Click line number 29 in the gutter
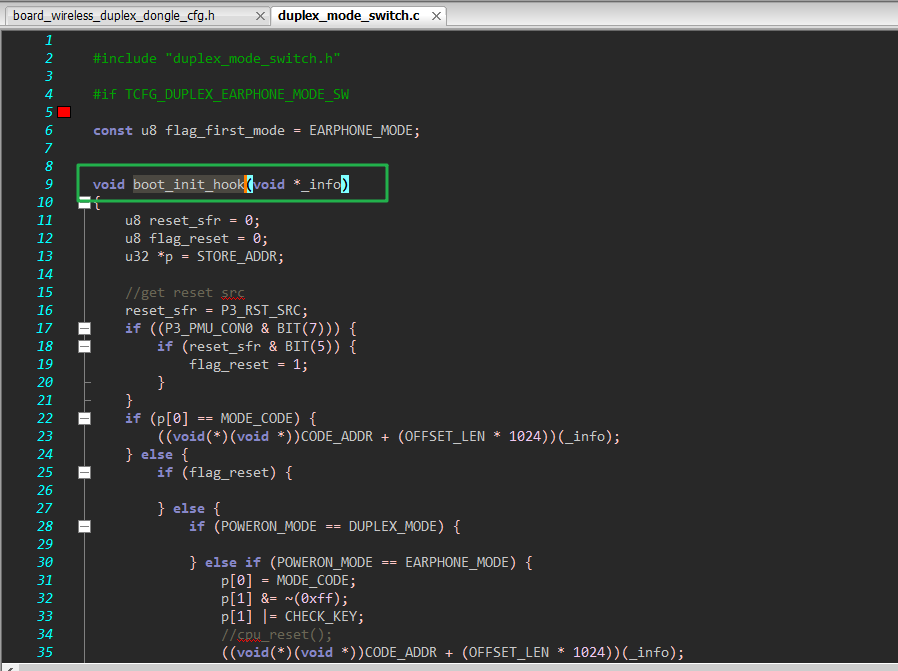This screenshot has height=671, width=898. 45,544
